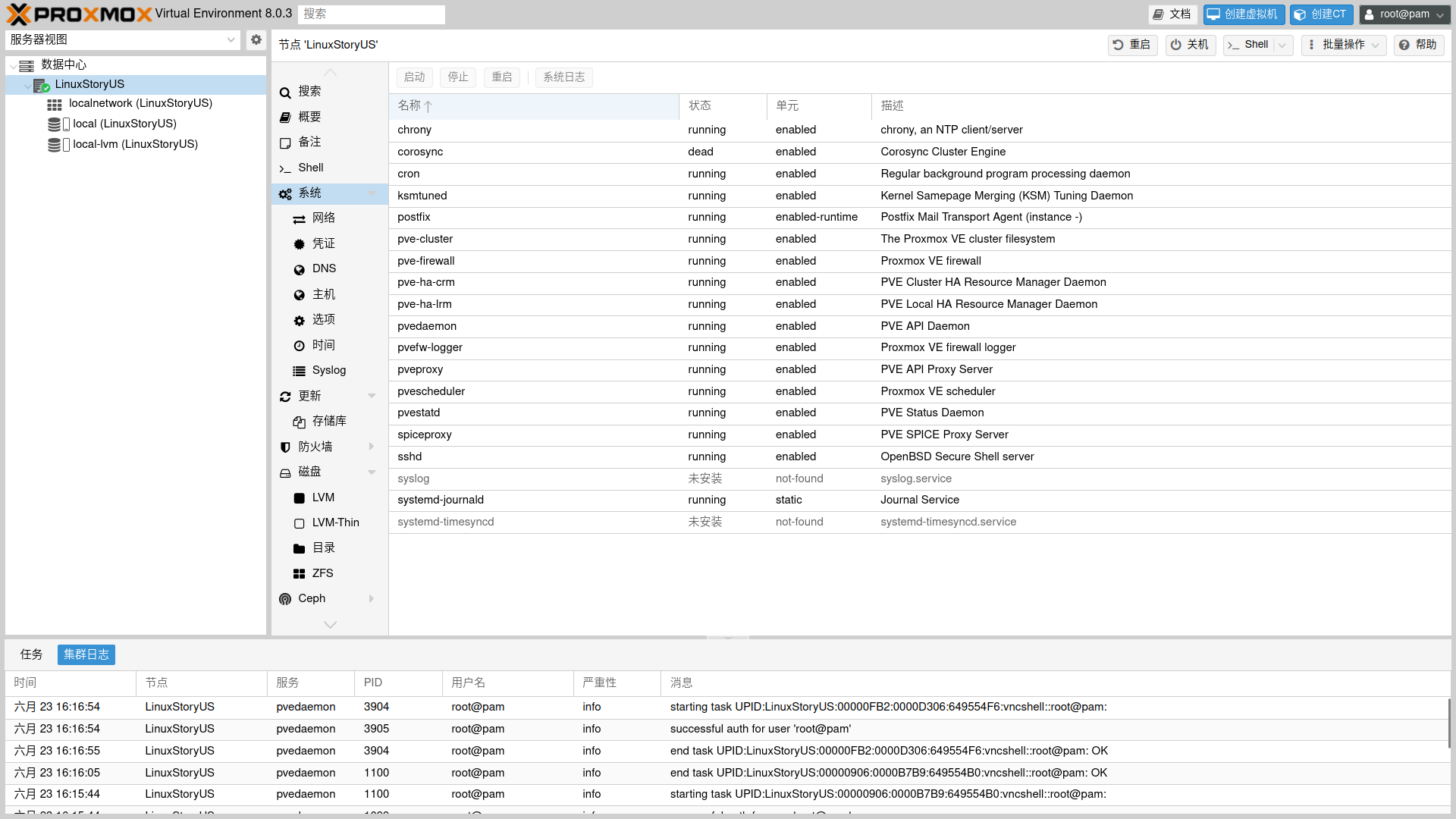
Task: Select the systemd-journald service row
Action: [x=920, y=500]
